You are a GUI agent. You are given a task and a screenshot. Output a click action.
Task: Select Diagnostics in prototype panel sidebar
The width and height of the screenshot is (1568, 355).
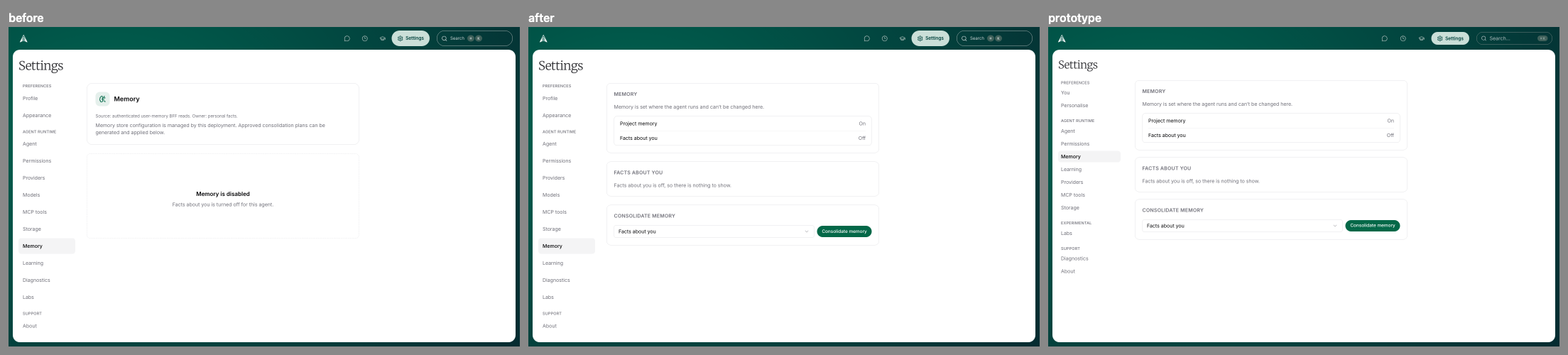tap(1089, 258)
